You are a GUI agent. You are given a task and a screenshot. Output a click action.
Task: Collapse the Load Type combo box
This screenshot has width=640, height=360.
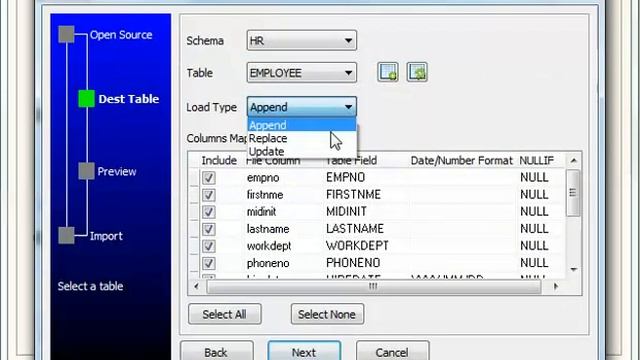tap(302, 107)
